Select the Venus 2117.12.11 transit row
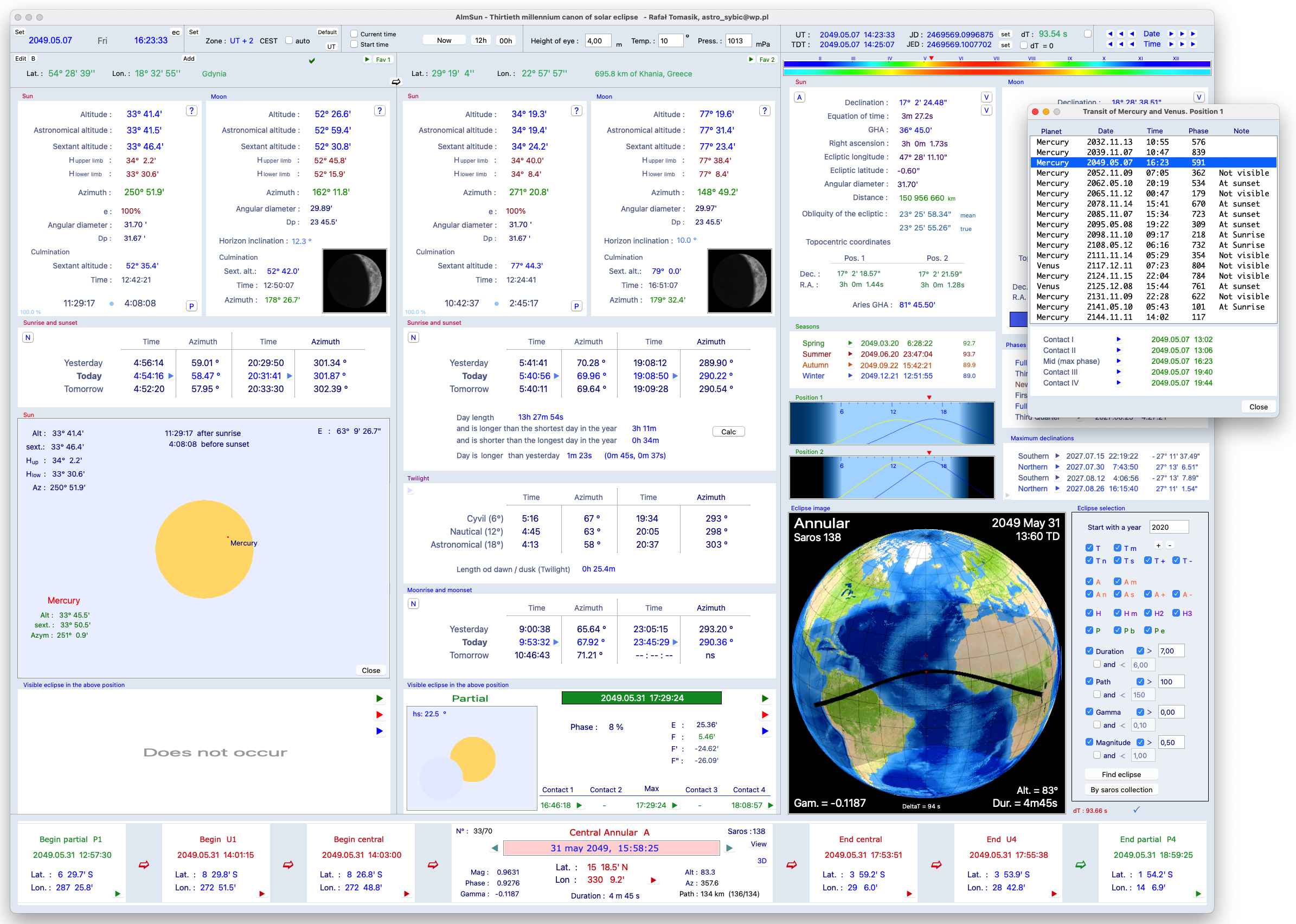1296x924 pixels. click(x=1153, y=266)
